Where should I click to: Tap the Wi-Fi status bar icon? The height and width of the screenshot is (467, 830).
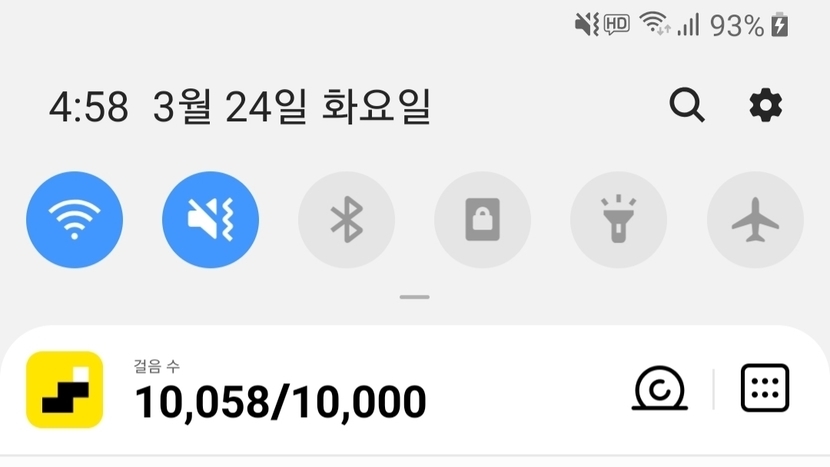655,24
